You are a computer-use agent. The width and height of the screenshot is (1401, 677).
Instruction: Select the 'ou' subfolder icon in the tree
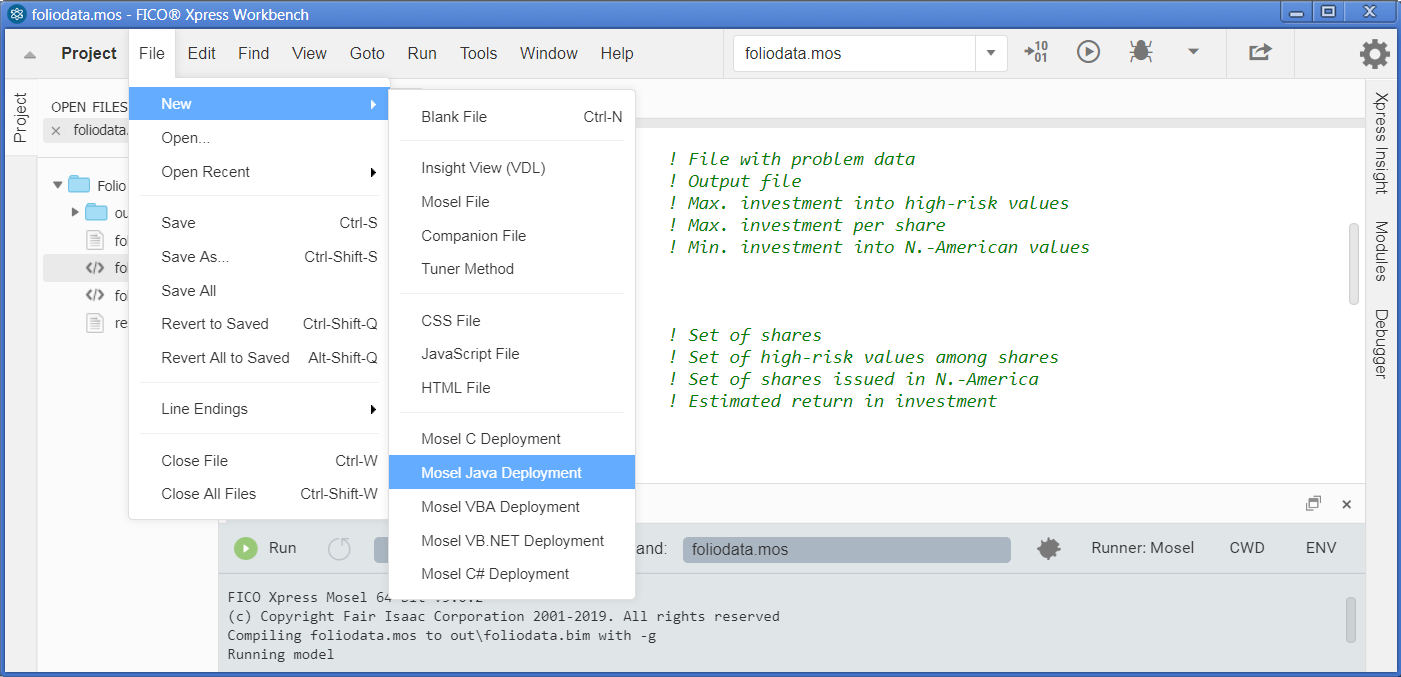coord(96,212)
